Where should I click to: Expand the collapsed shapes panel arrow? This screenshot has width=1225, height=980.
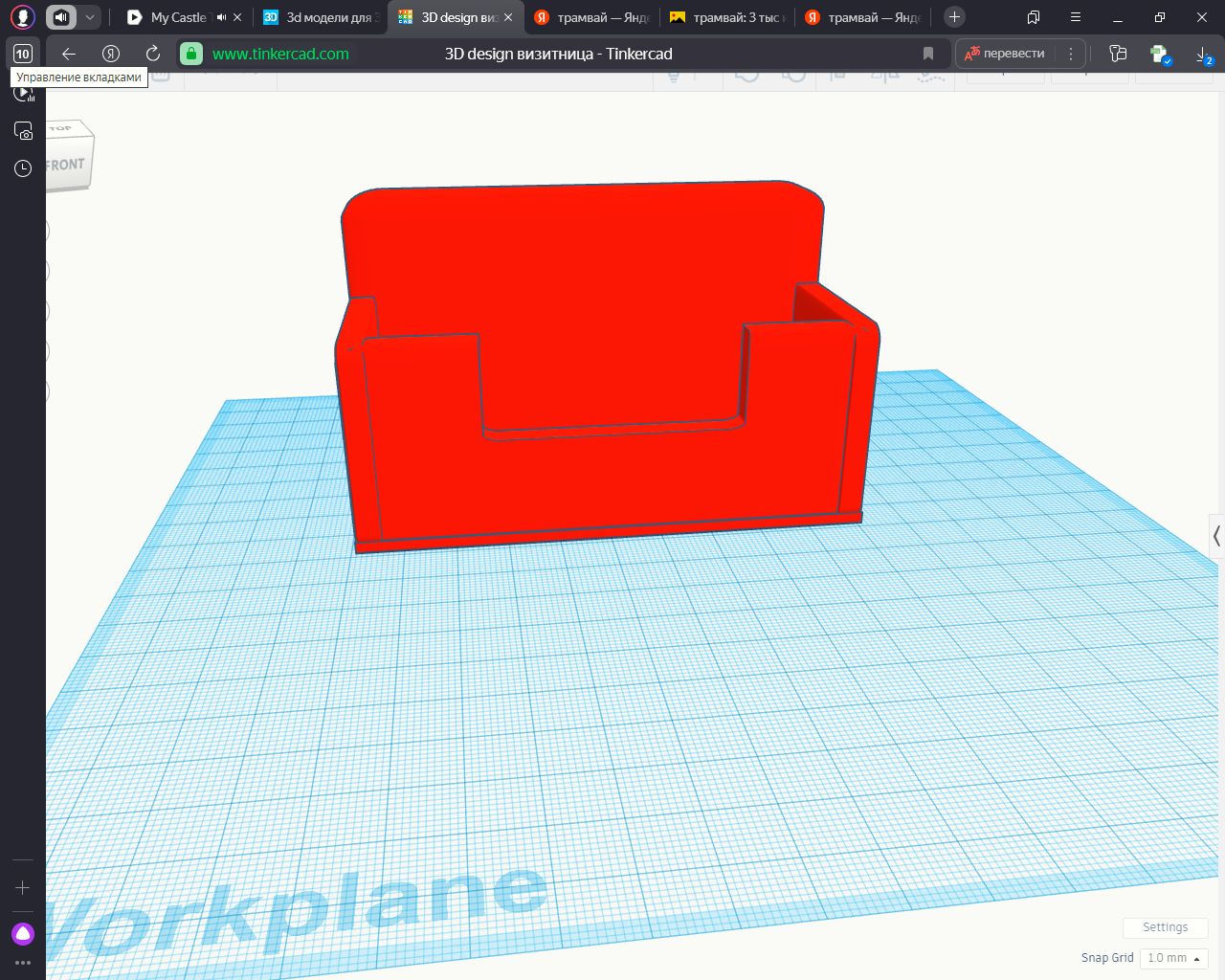point(1216,536)
